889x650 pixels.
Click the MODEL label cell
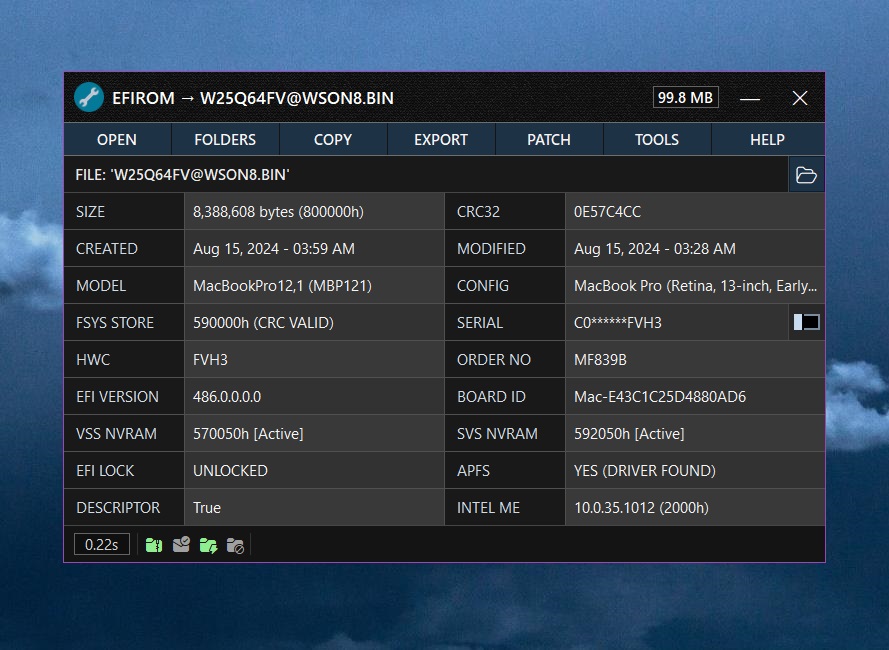124,285
